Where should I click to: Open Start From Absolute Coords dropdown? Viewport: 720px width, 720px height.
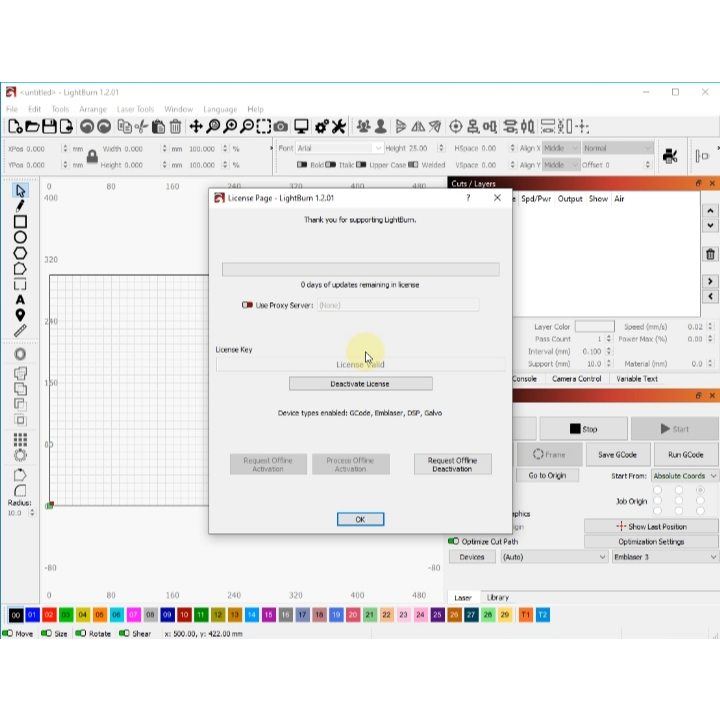tap(685, 476)
